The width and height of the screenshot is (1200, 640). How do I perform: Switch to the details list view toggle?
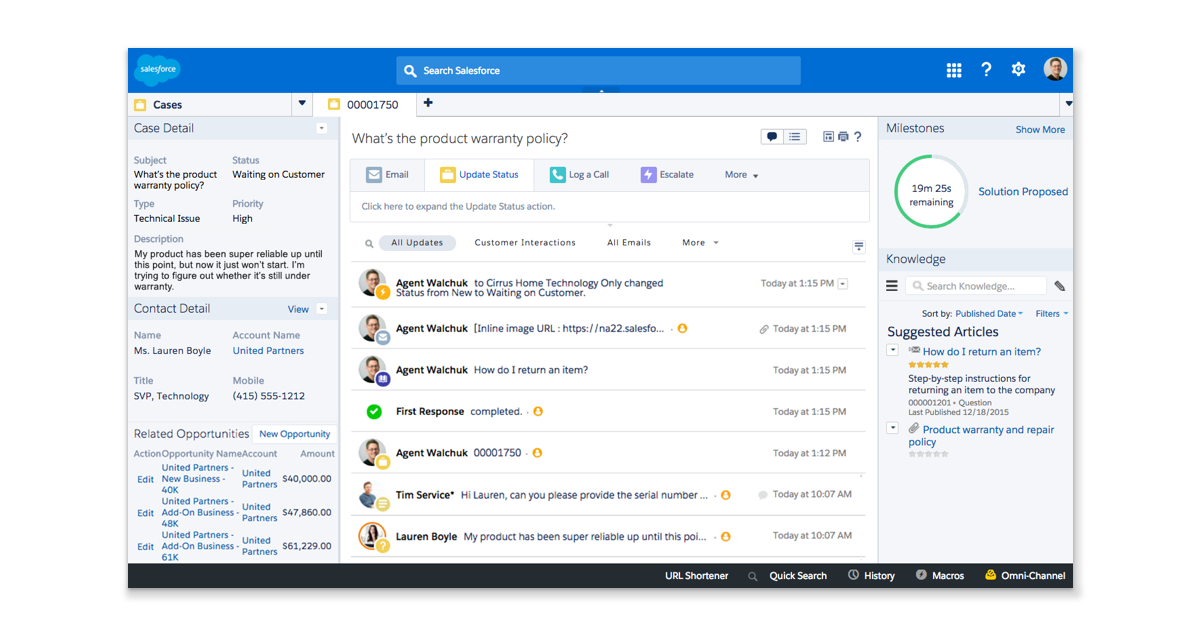(794, 137)
